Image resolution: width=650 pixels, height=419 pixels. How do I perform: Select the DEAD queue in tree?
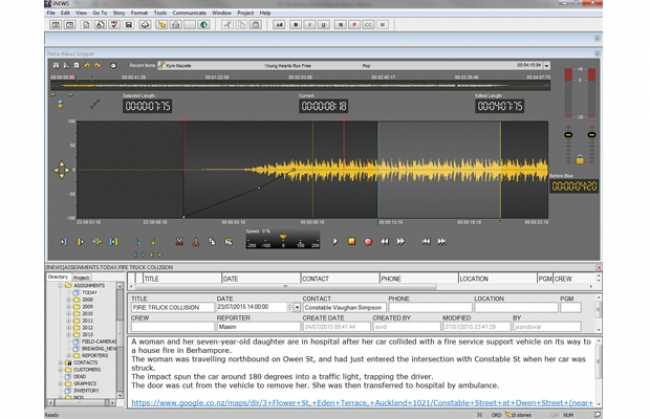(80, 377)
